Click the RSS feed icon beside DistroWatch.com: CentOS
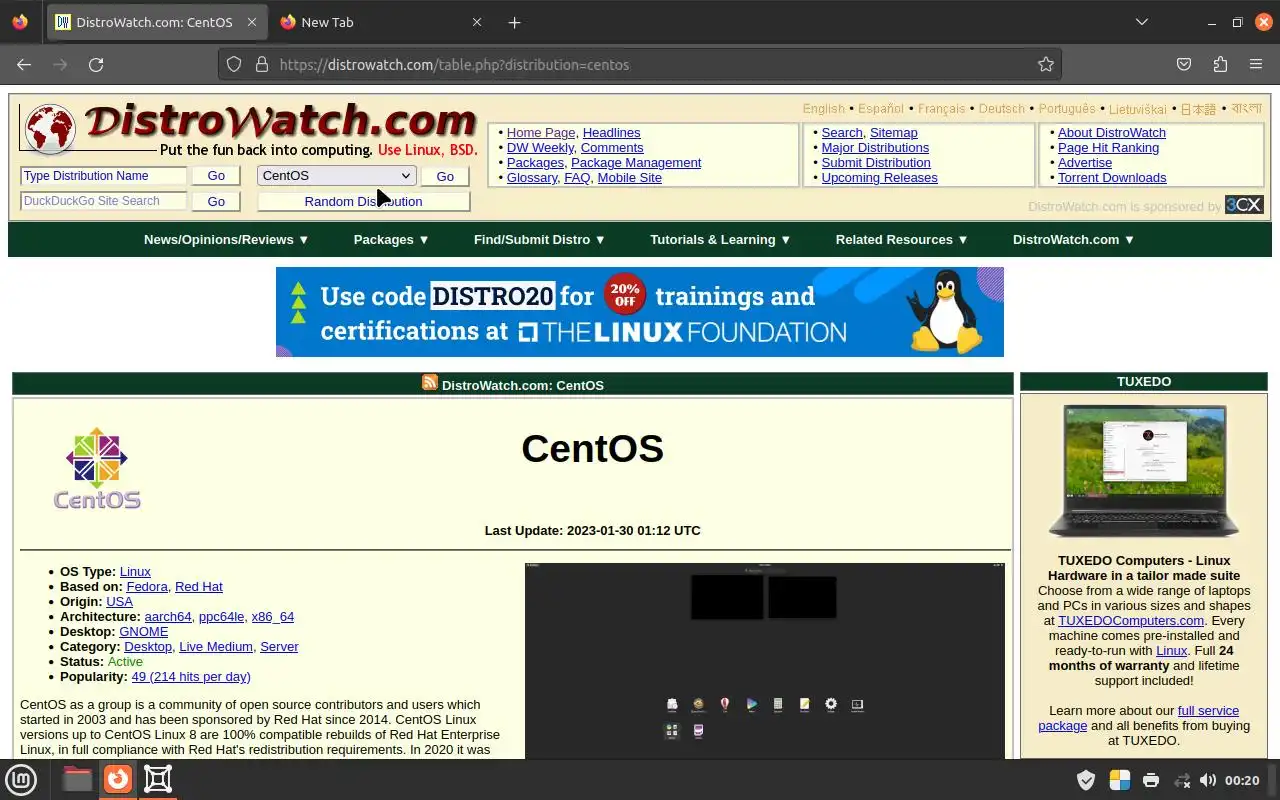The width and height of the screenshot is (1280, 800). click(430, 383)
